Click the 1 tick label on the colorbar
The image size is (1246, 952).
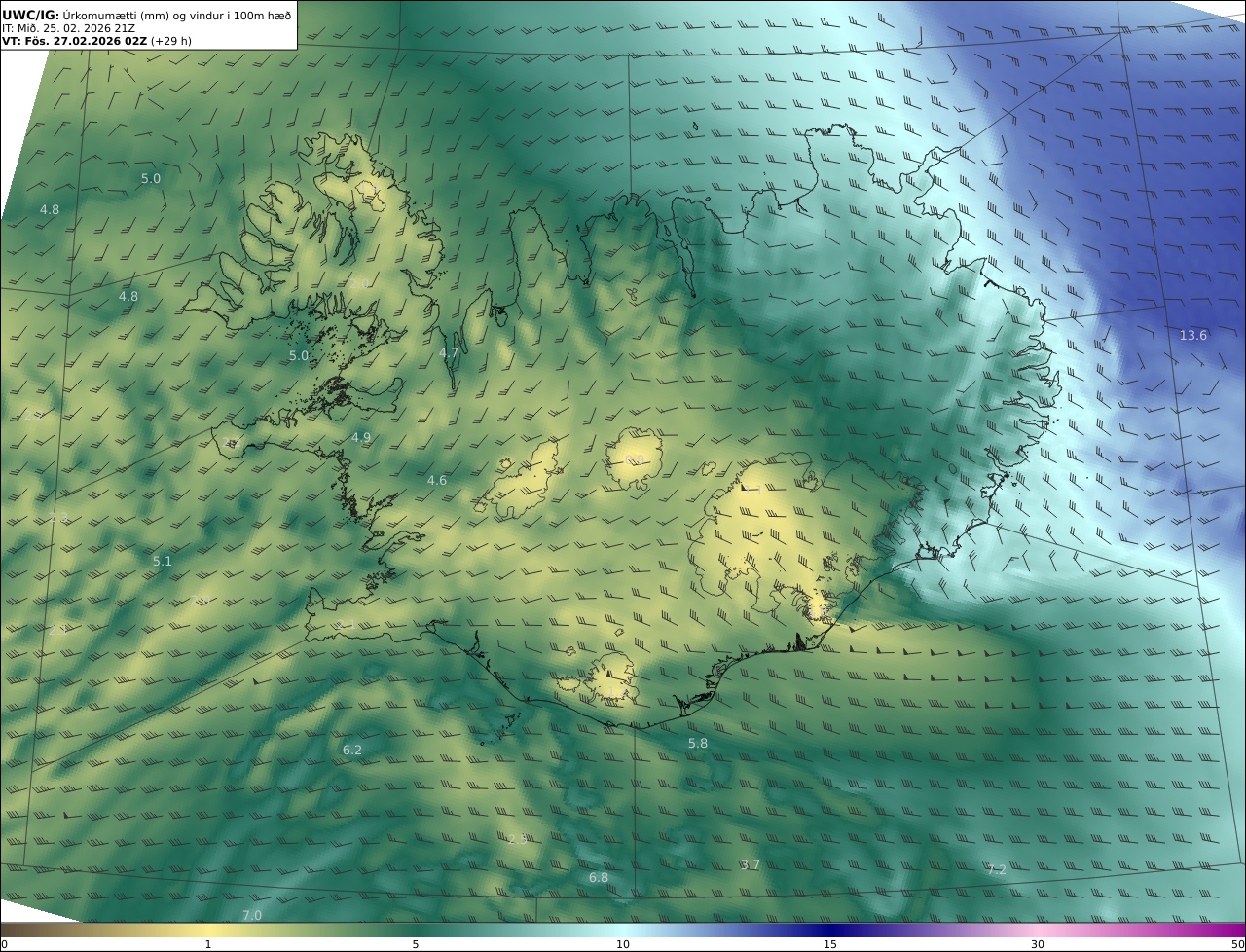[x=208, y=944]
